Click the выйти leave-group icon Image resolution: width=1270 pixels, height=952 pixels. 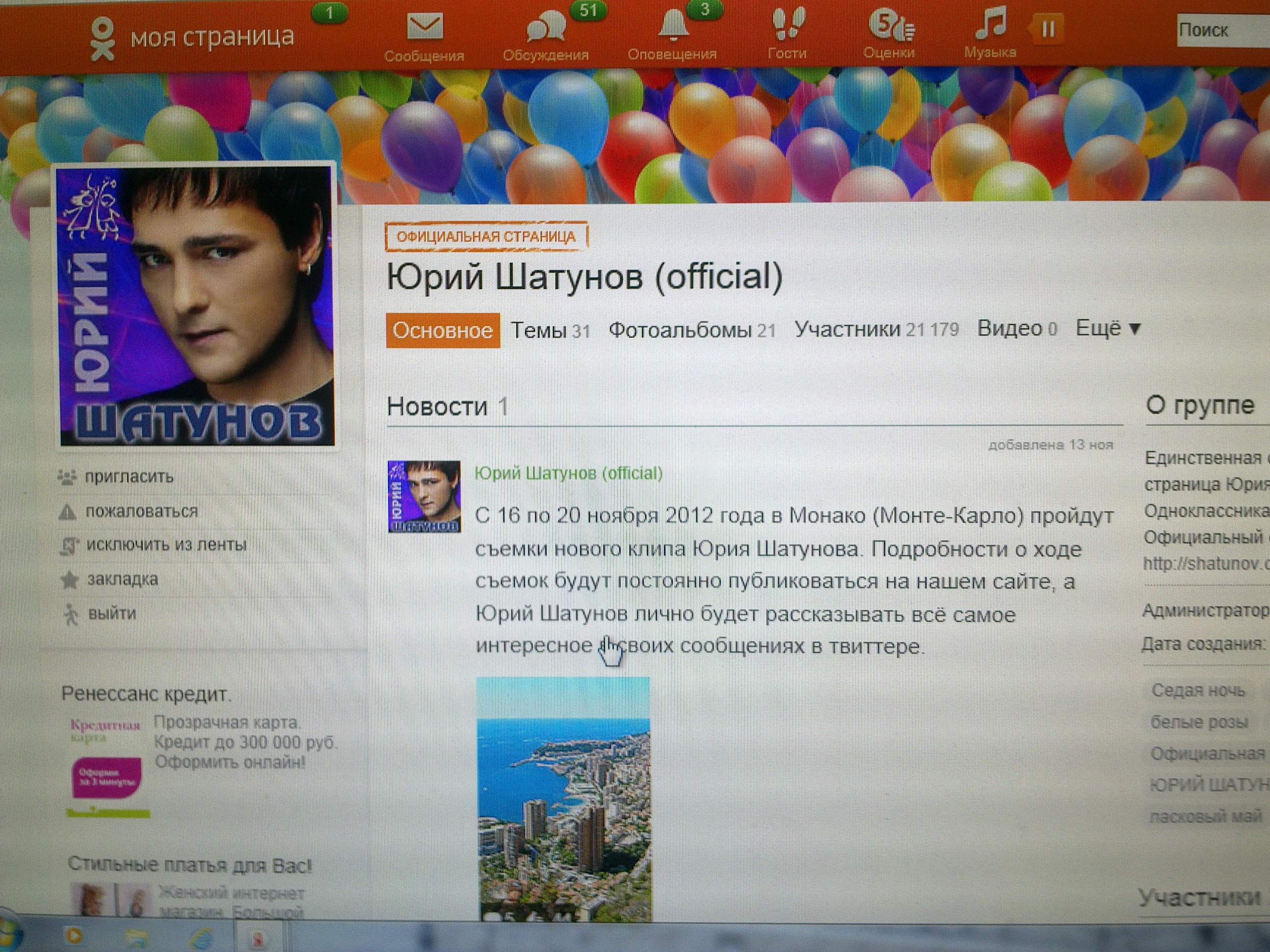[71, 614]
